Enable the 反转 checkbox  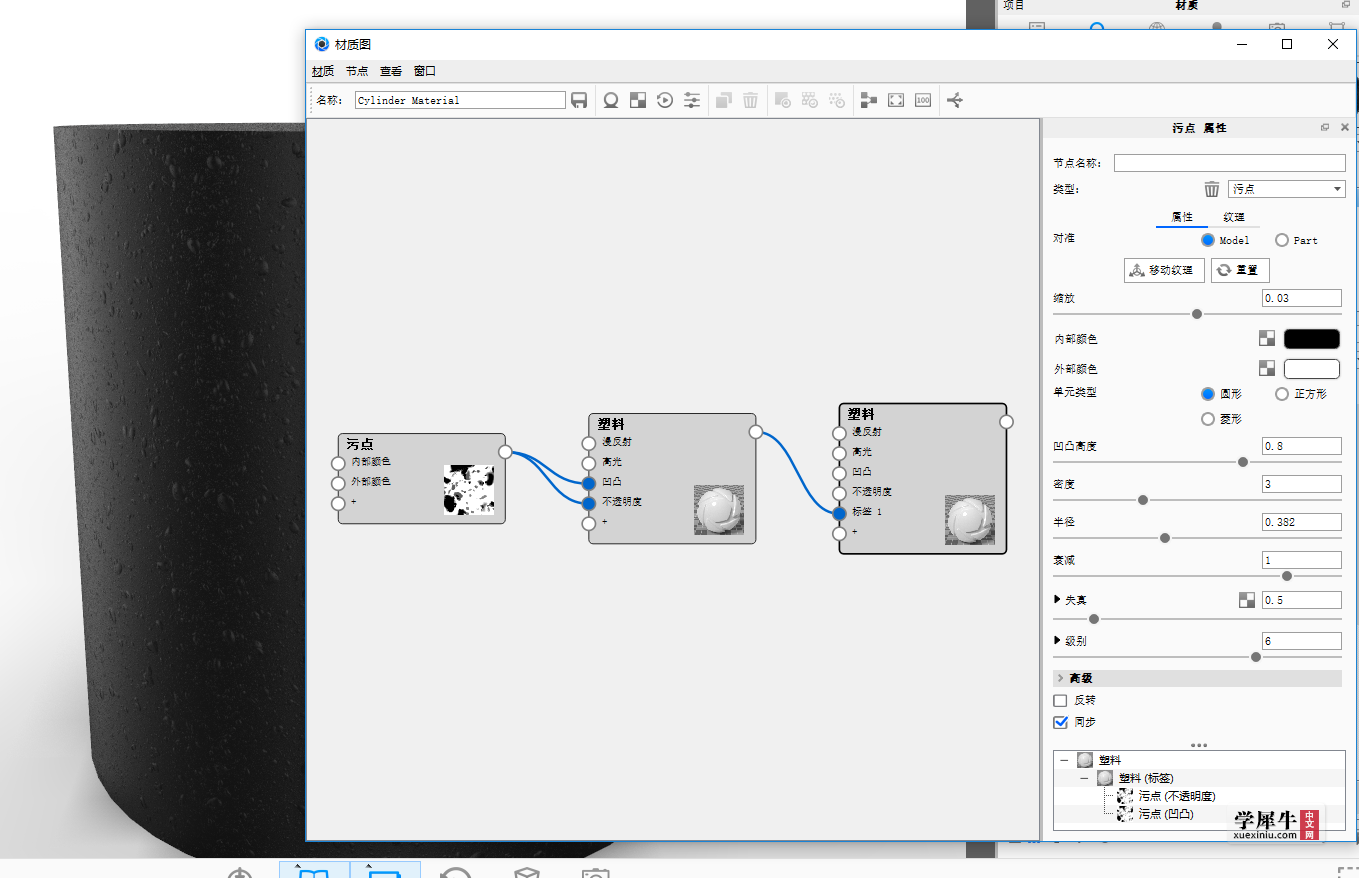tap(1061, 701)
